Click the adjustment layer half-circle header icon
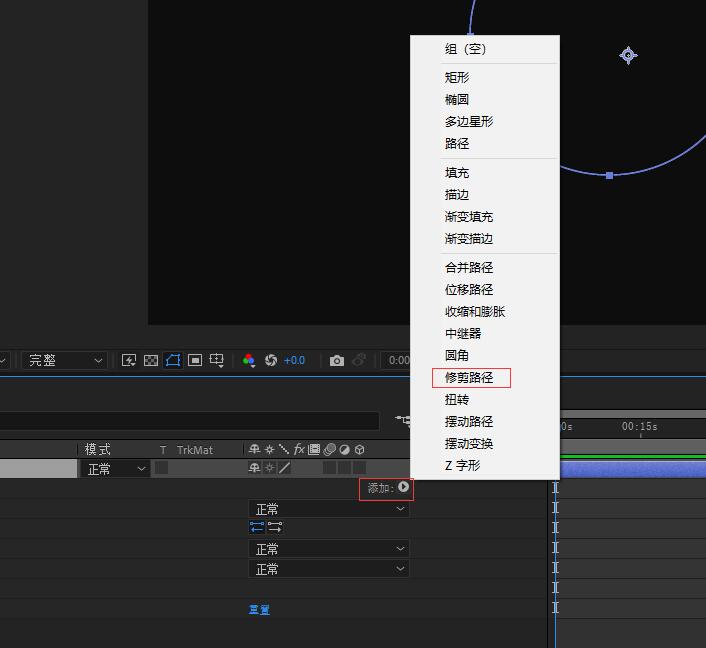The image size is (706, 648). point(344,449)
